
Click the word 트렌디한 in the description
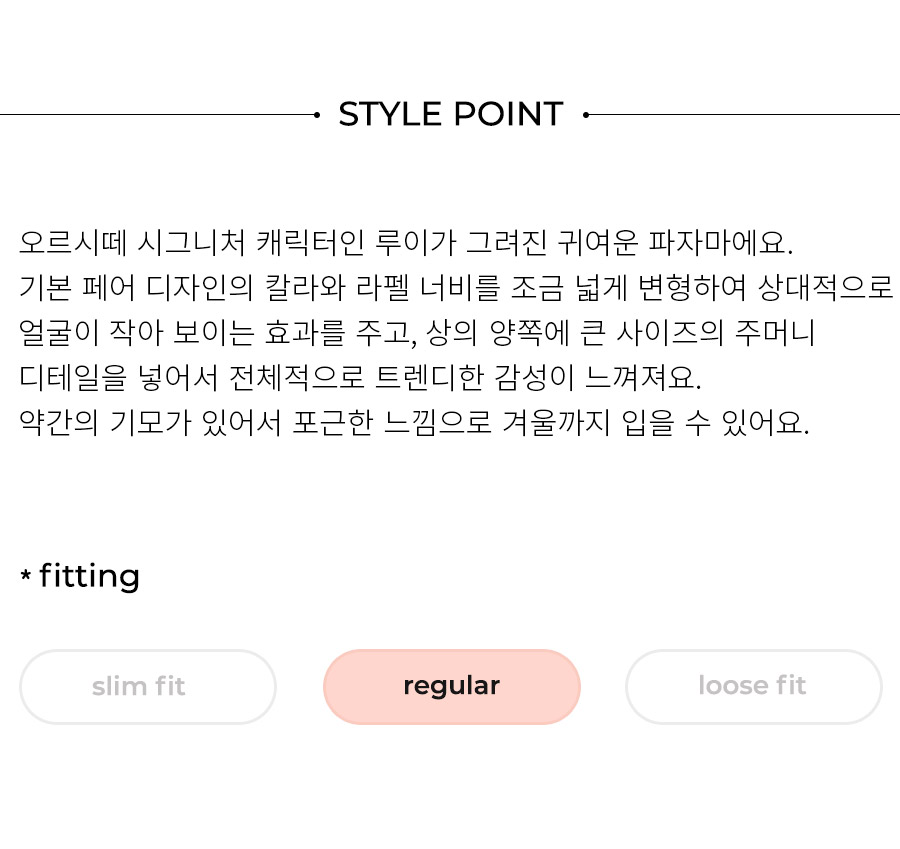point(429,378)
